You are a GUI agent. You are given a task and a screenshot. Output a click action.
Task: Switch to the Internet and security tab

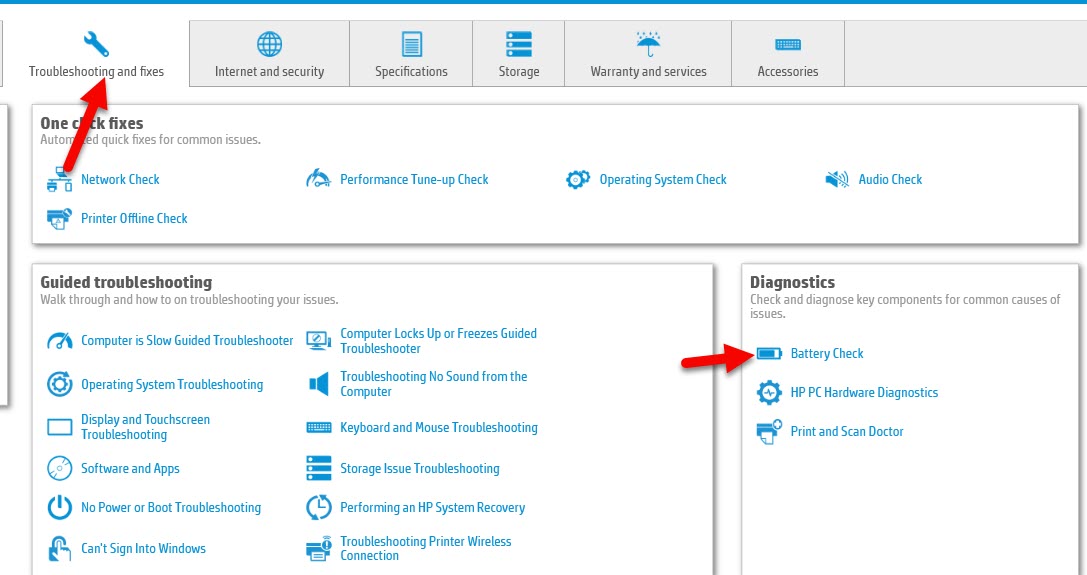(x=269, y=55)
